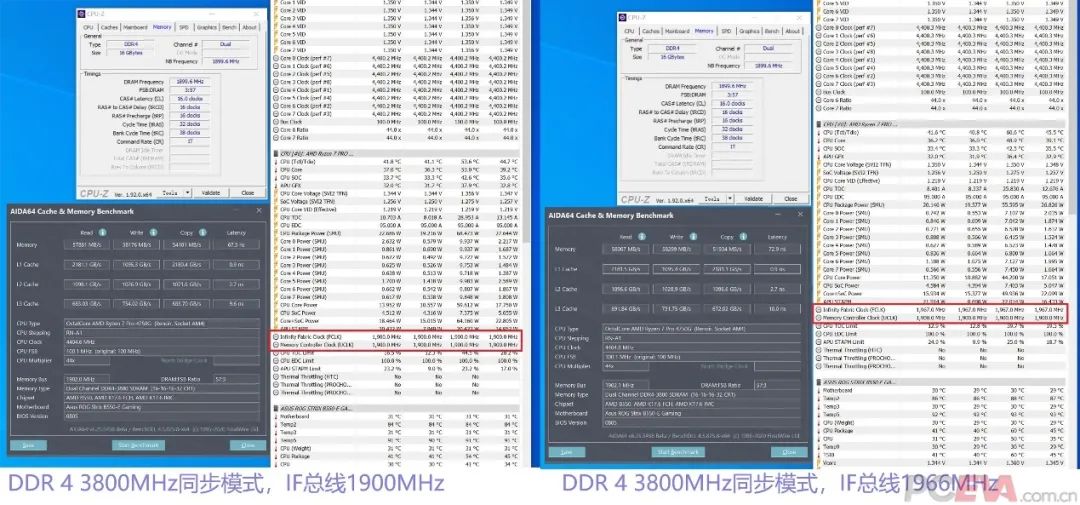The height and width of the screenshot is (505, 1080).
Task: Close the left AIDA64 benchmark window with X
Action: tap(261, 212)
